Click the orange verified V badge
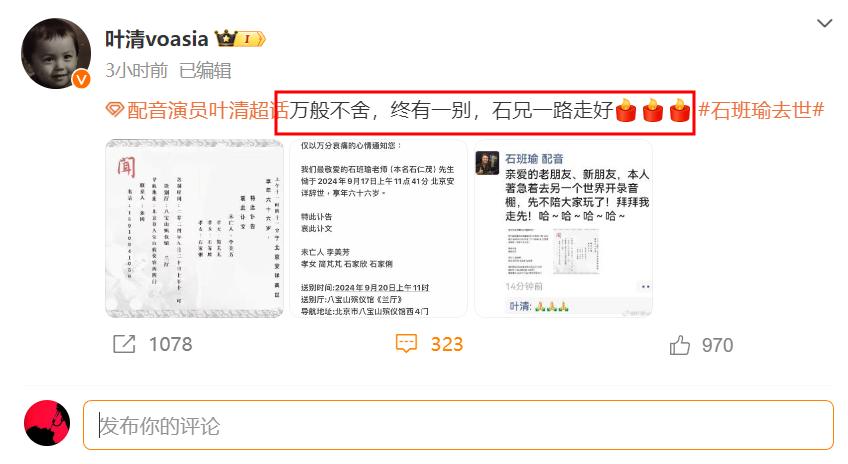The height and width of the screenshot is (464, 848). coord(81,79)
